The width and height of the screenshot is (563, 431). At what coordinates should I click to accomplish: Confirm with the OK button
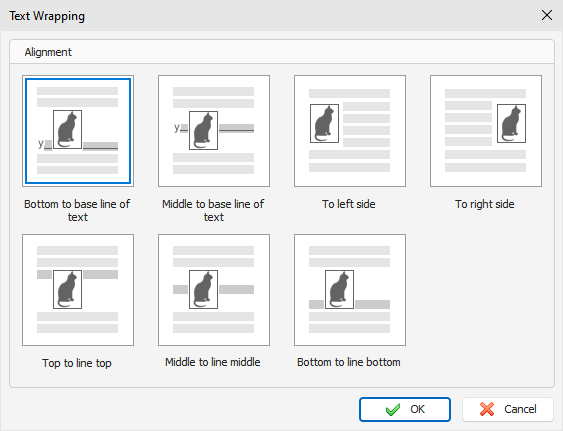(405, 409)
